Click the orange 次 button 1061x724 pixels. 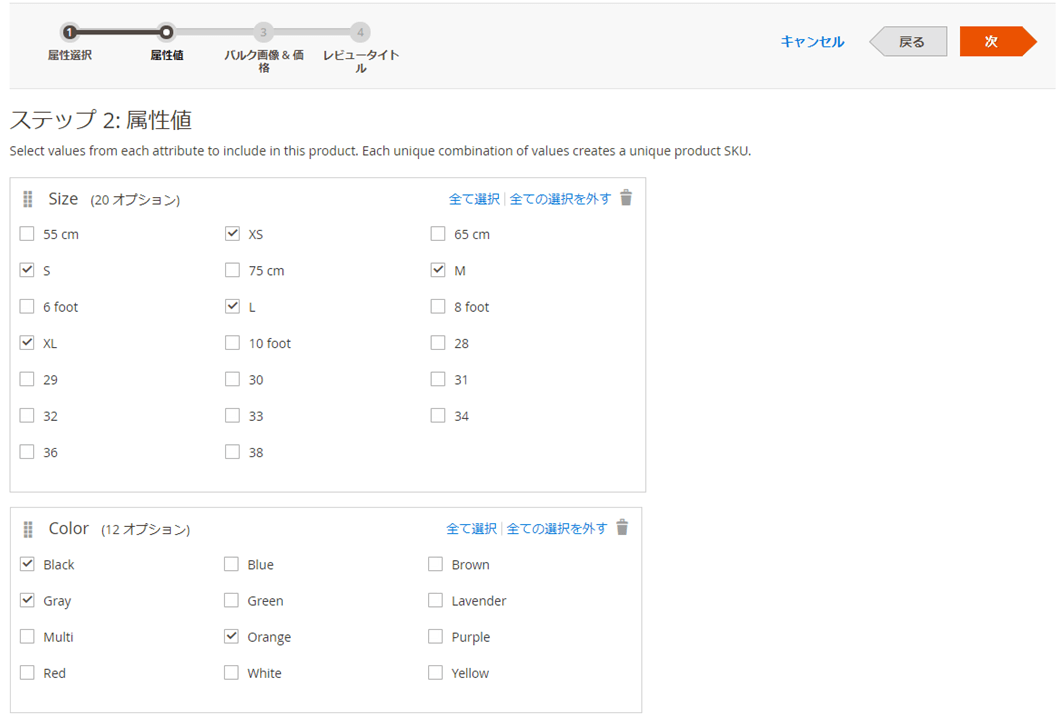997,41
